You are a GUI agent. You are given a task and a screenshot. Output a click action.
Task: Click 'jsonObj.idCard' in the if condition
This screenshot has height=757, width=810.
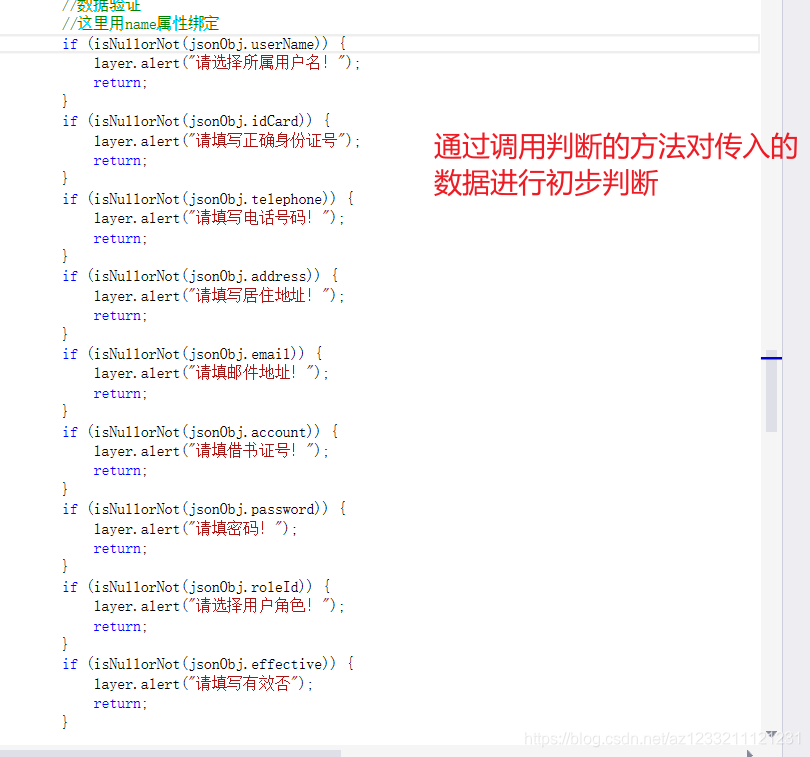(244, 121)
